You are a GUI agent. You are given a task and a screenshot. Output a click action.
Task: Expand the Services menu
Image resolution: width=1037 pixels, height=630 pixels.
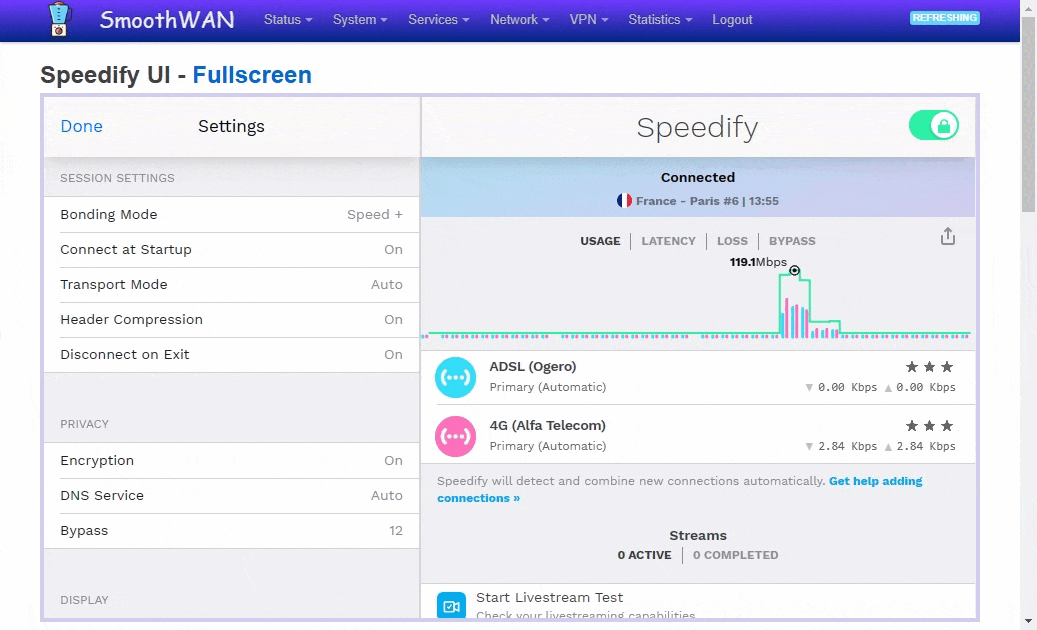tap(438, 20)
